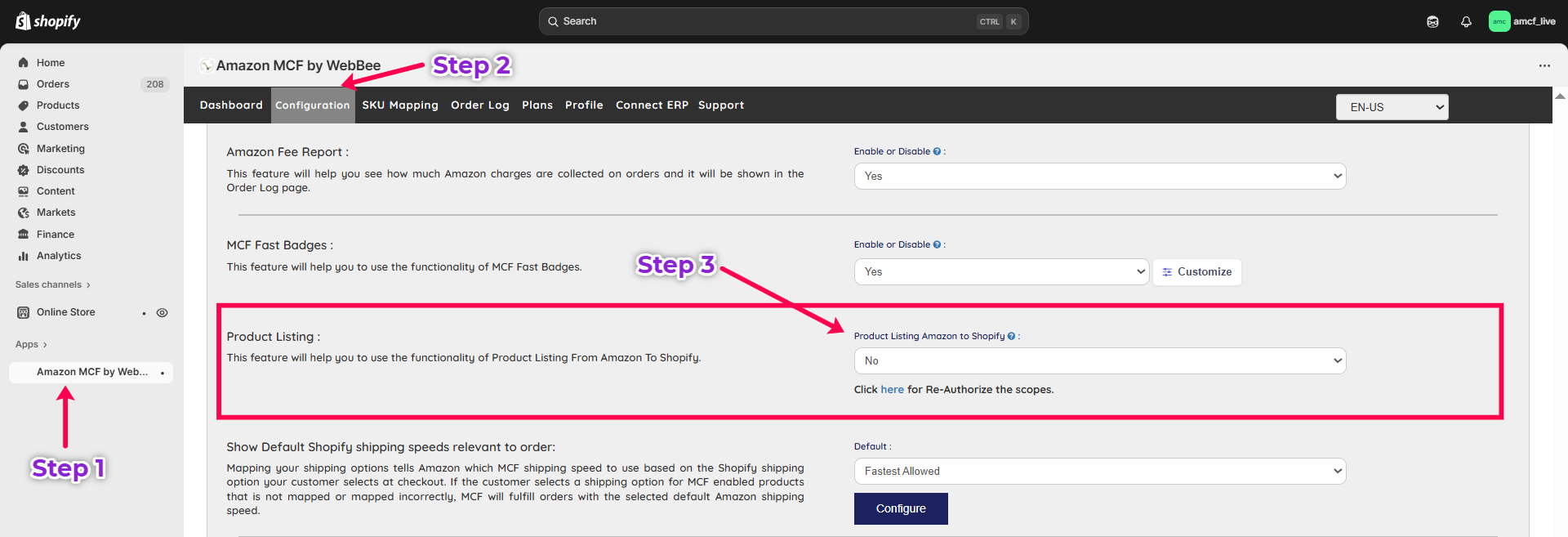
Task: View Online Store via eye icon
Action: click(x=163, y=313)
